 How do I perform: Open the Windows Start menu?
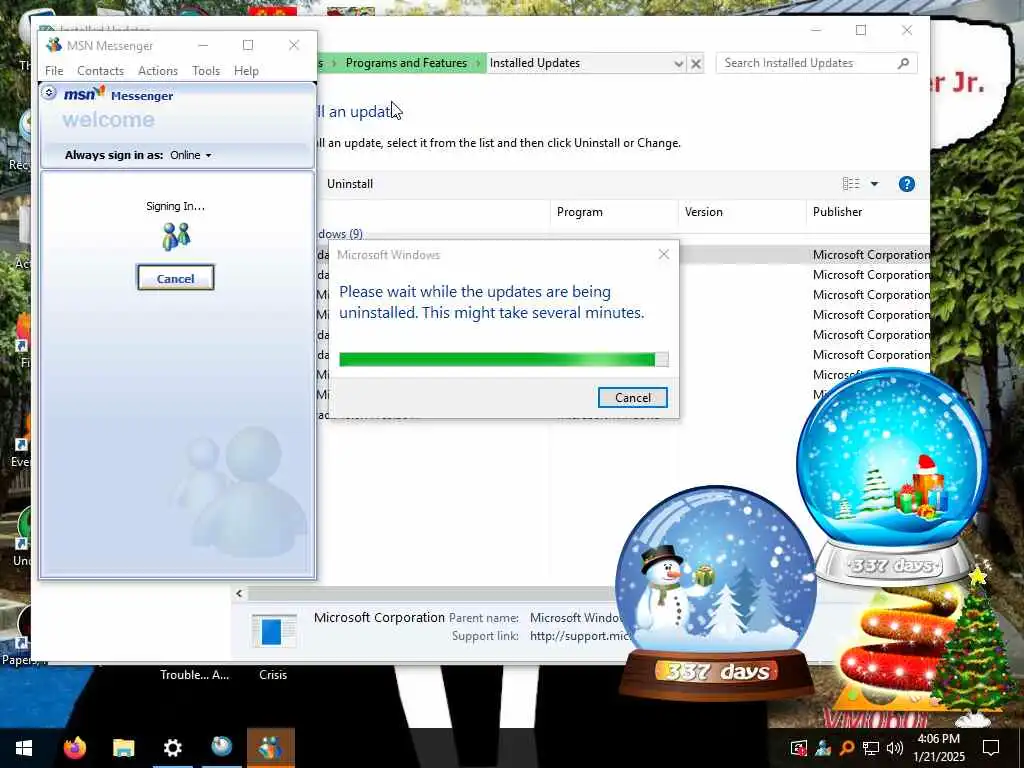pyautogui.click(x=24, y=748)
